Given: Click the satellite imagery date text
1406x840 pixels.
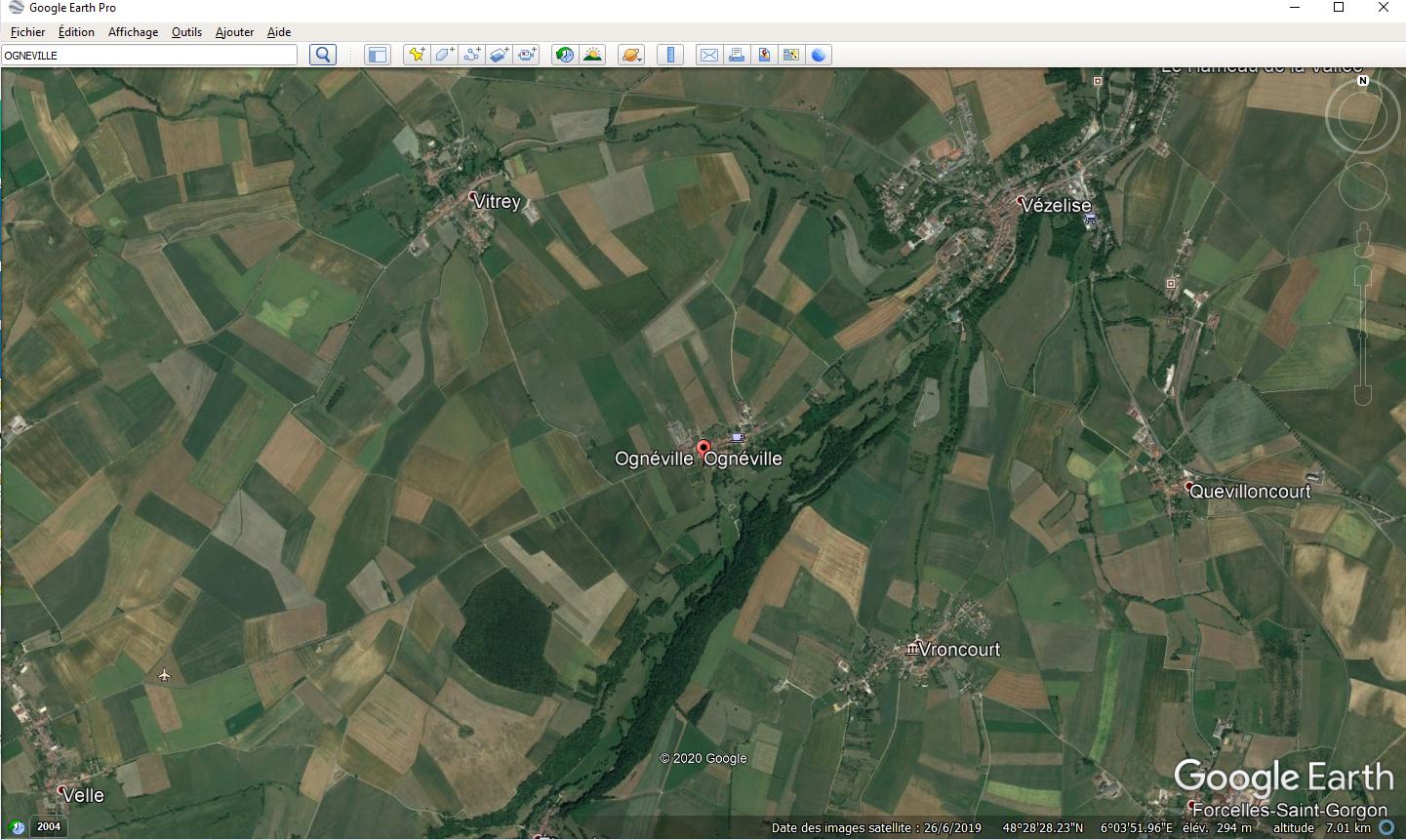Looking at the screenshot, I should click(x=876, y=827).
